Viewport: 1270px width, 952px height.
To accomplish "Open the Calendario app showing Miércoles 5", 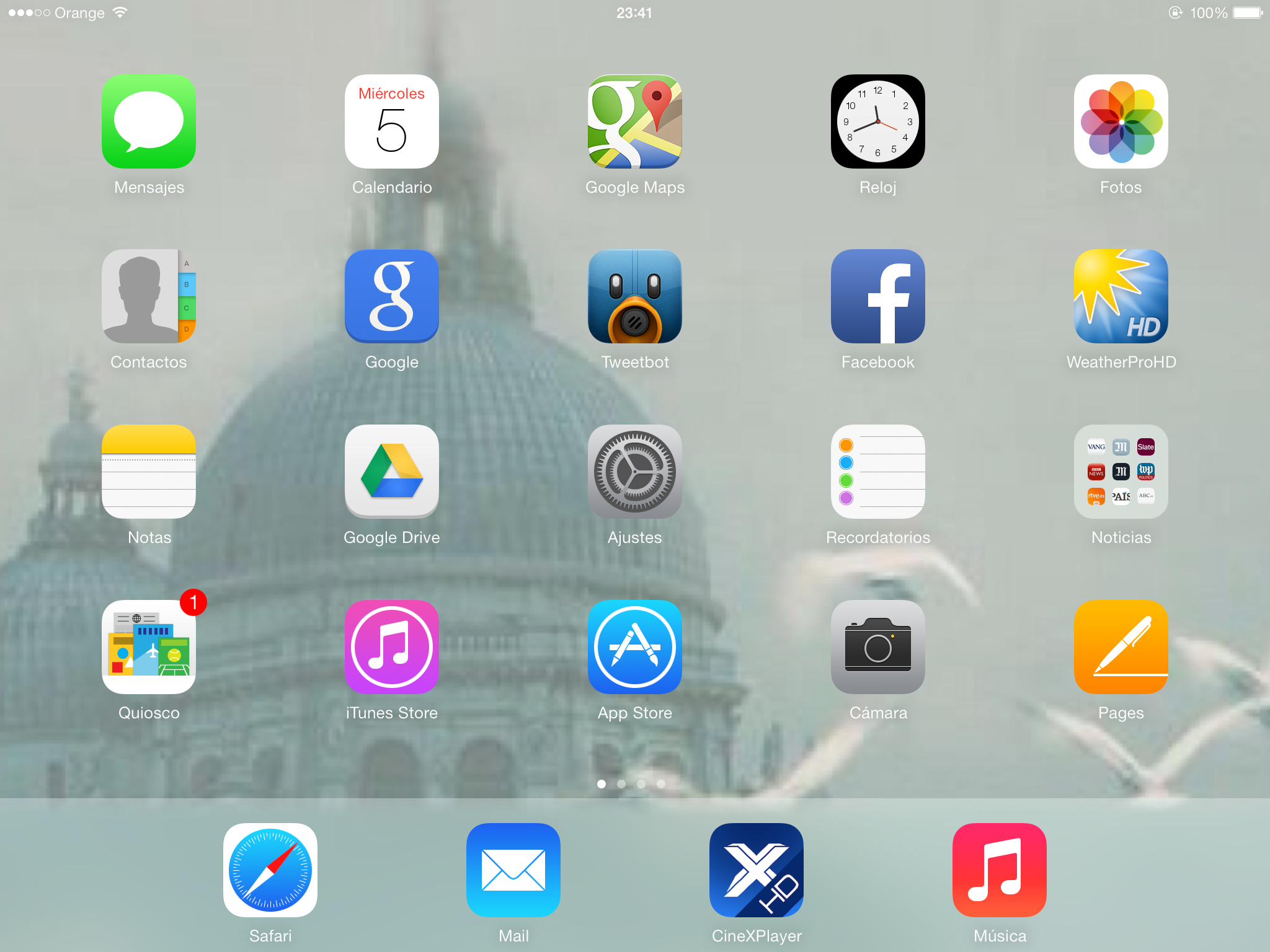I will click(x=392, y=121).
